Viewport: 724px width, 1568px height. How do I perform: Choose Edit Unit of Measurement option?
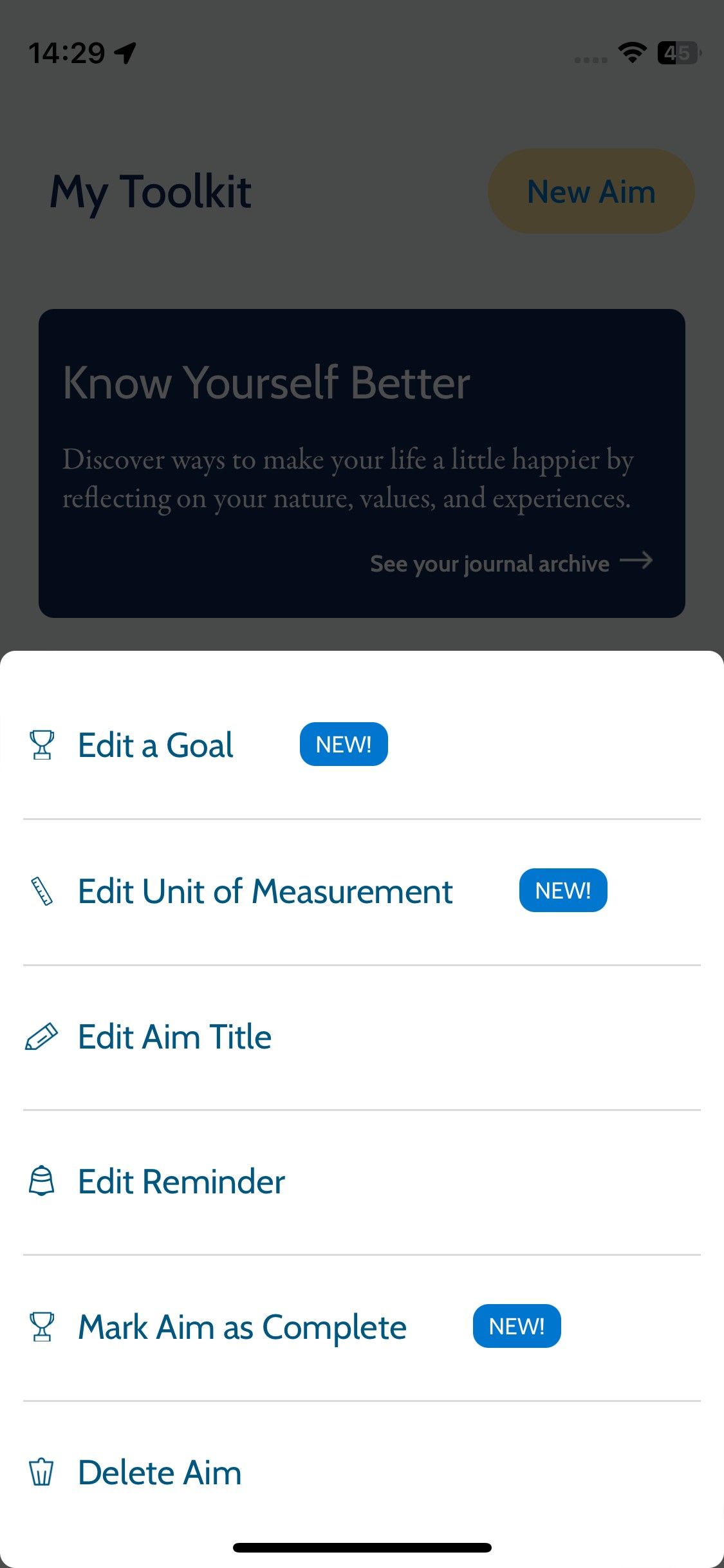[264, 891]
